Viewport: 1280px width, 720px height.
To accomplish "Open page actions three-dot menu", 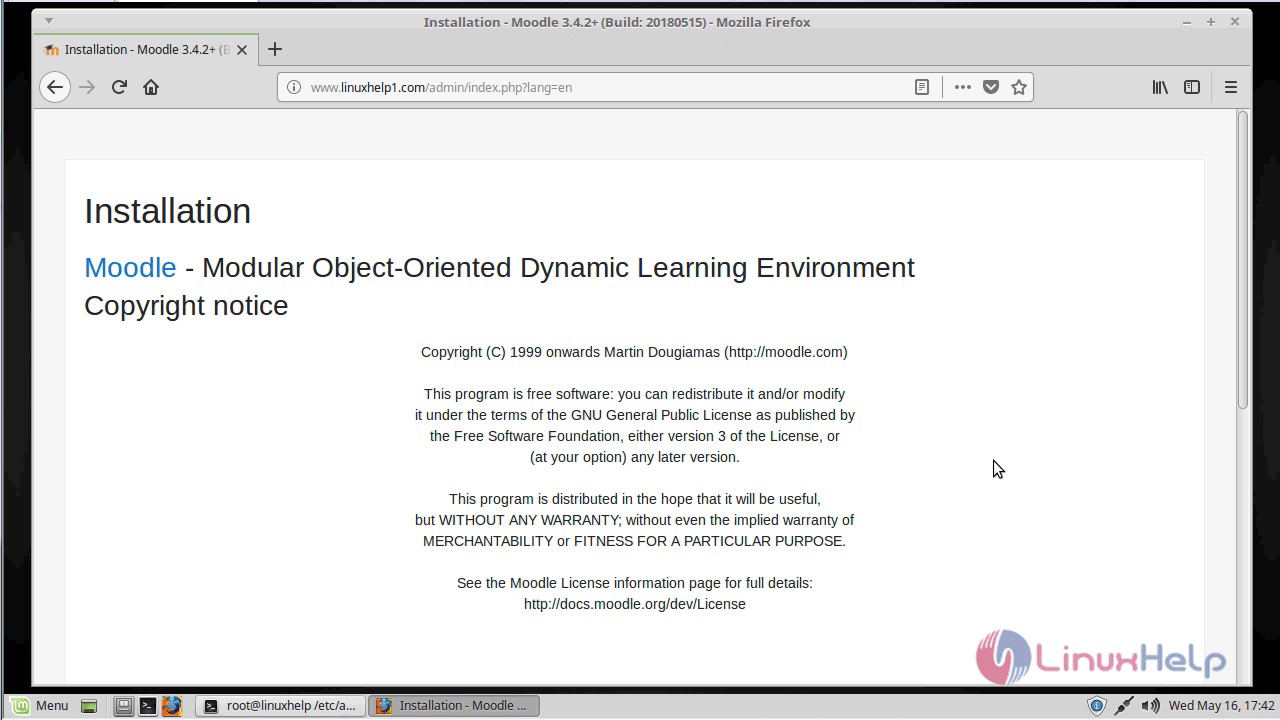I will (962, 87).
